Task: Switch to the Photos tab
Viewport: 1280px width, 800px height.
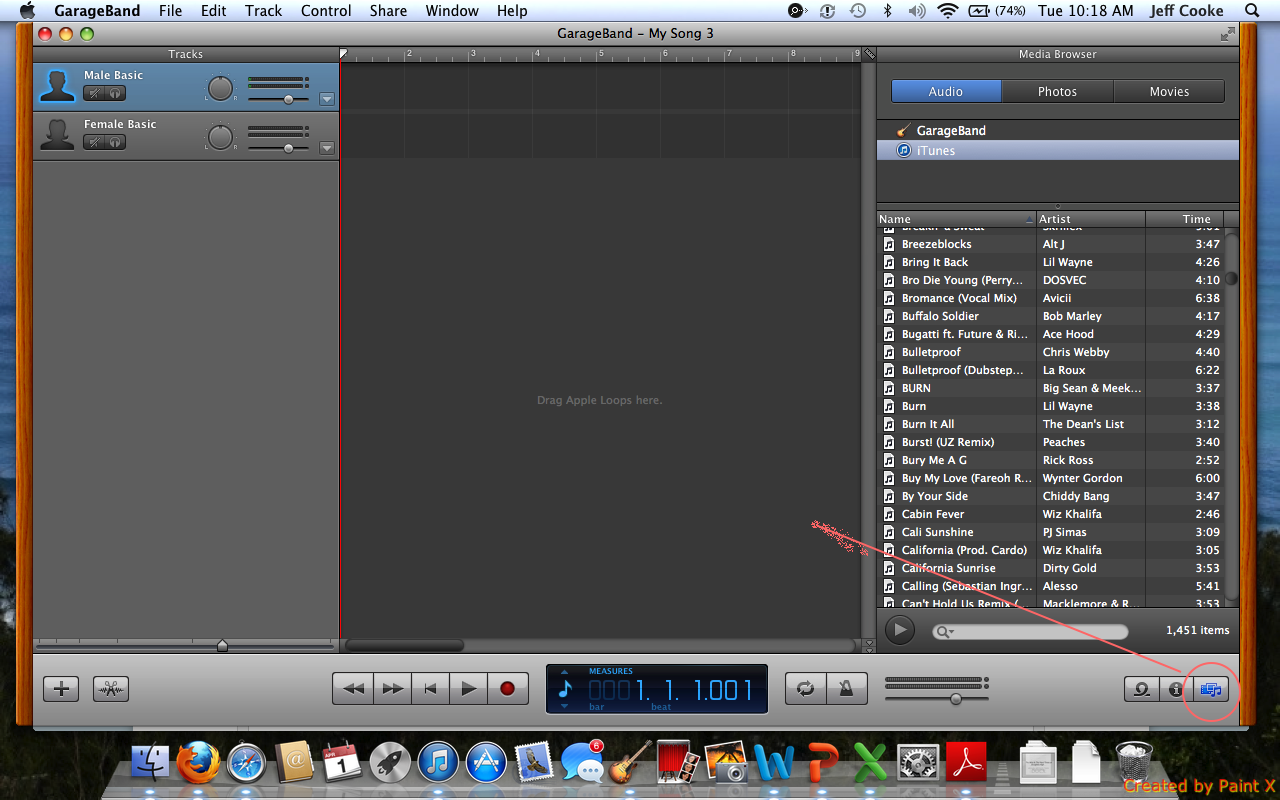Action: [1057, 91]
